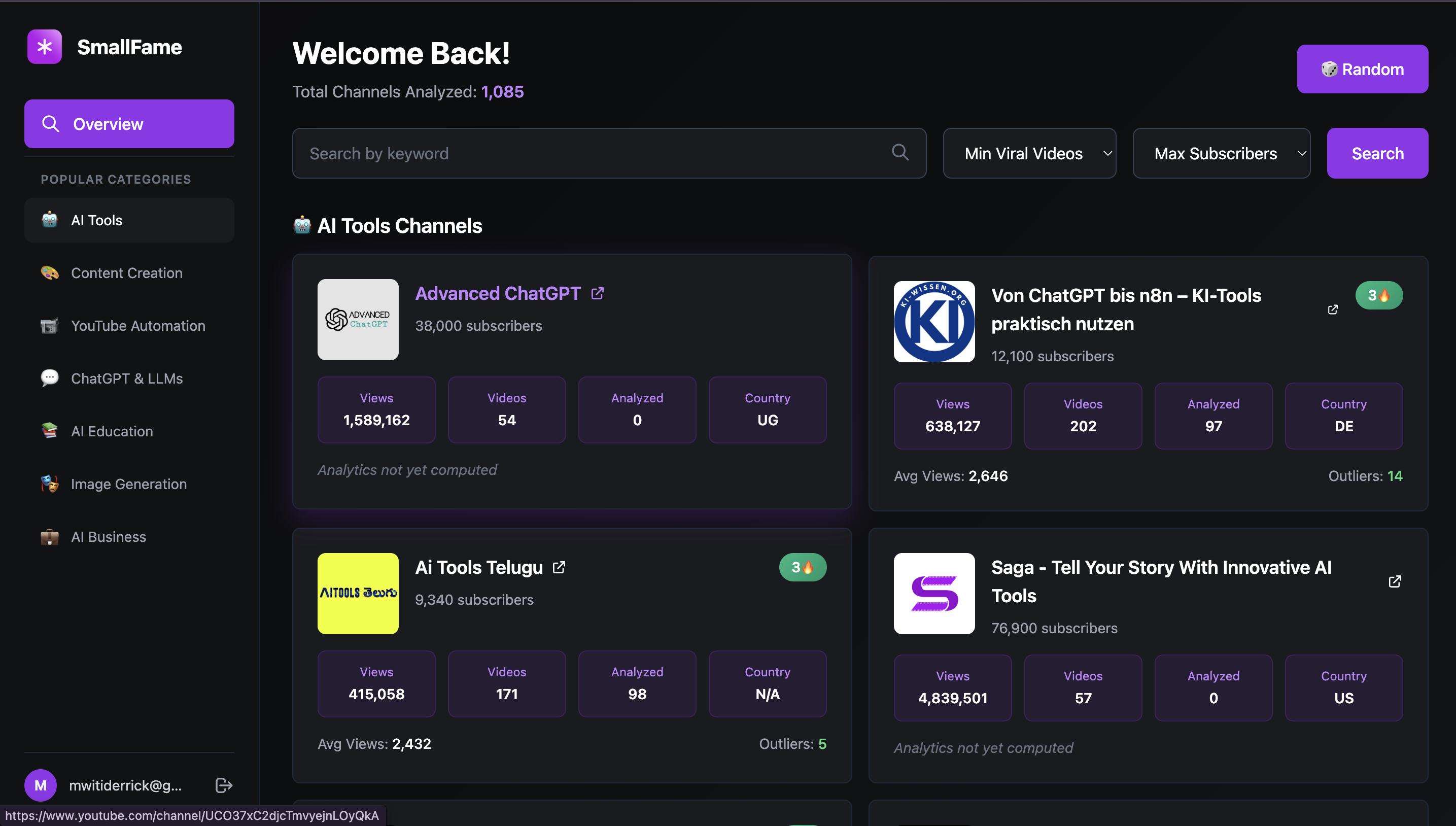Open the AI Tools category

(x=129, y=220)
